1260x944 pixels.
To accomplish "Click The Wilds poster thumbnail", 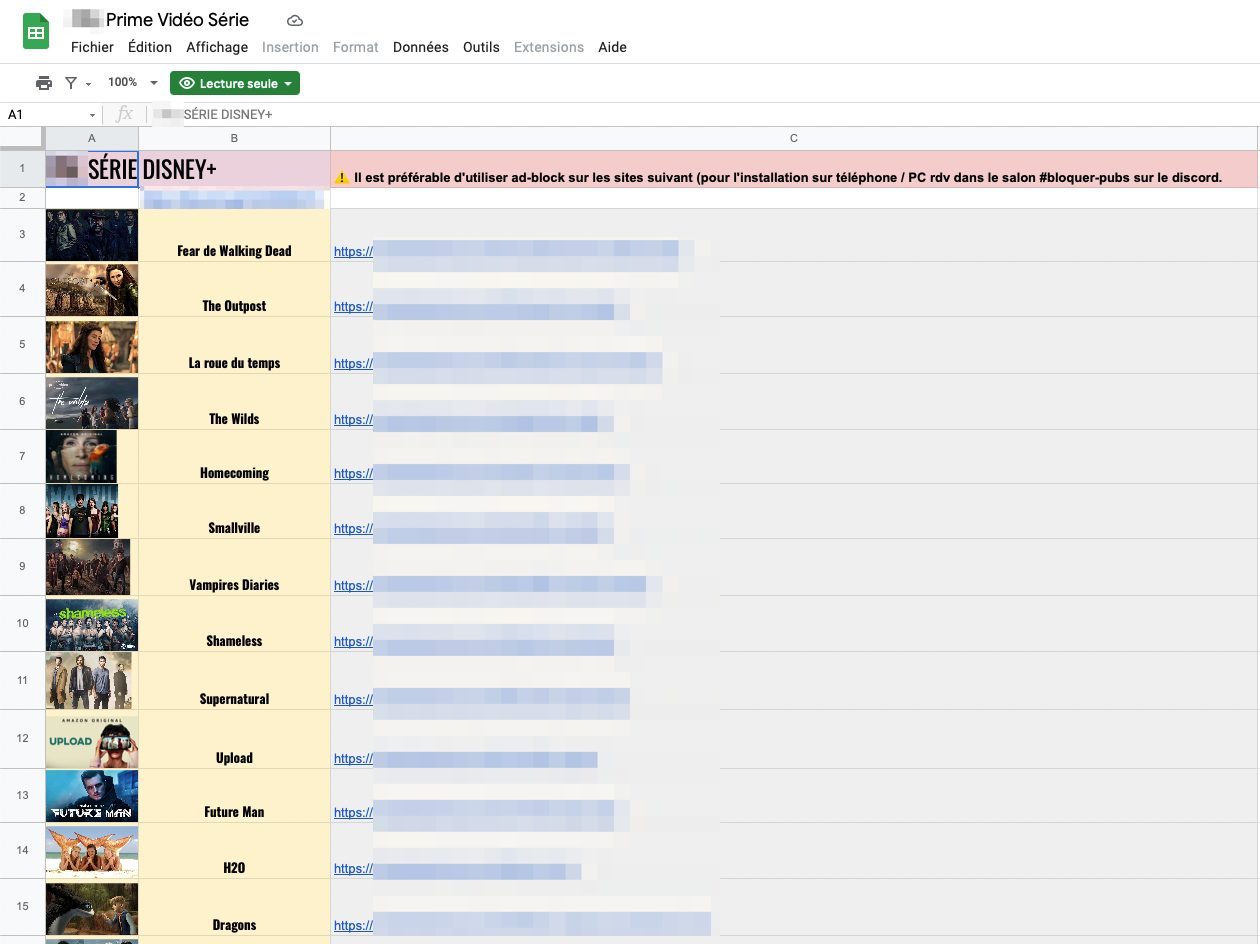I will tap(92, 402).
